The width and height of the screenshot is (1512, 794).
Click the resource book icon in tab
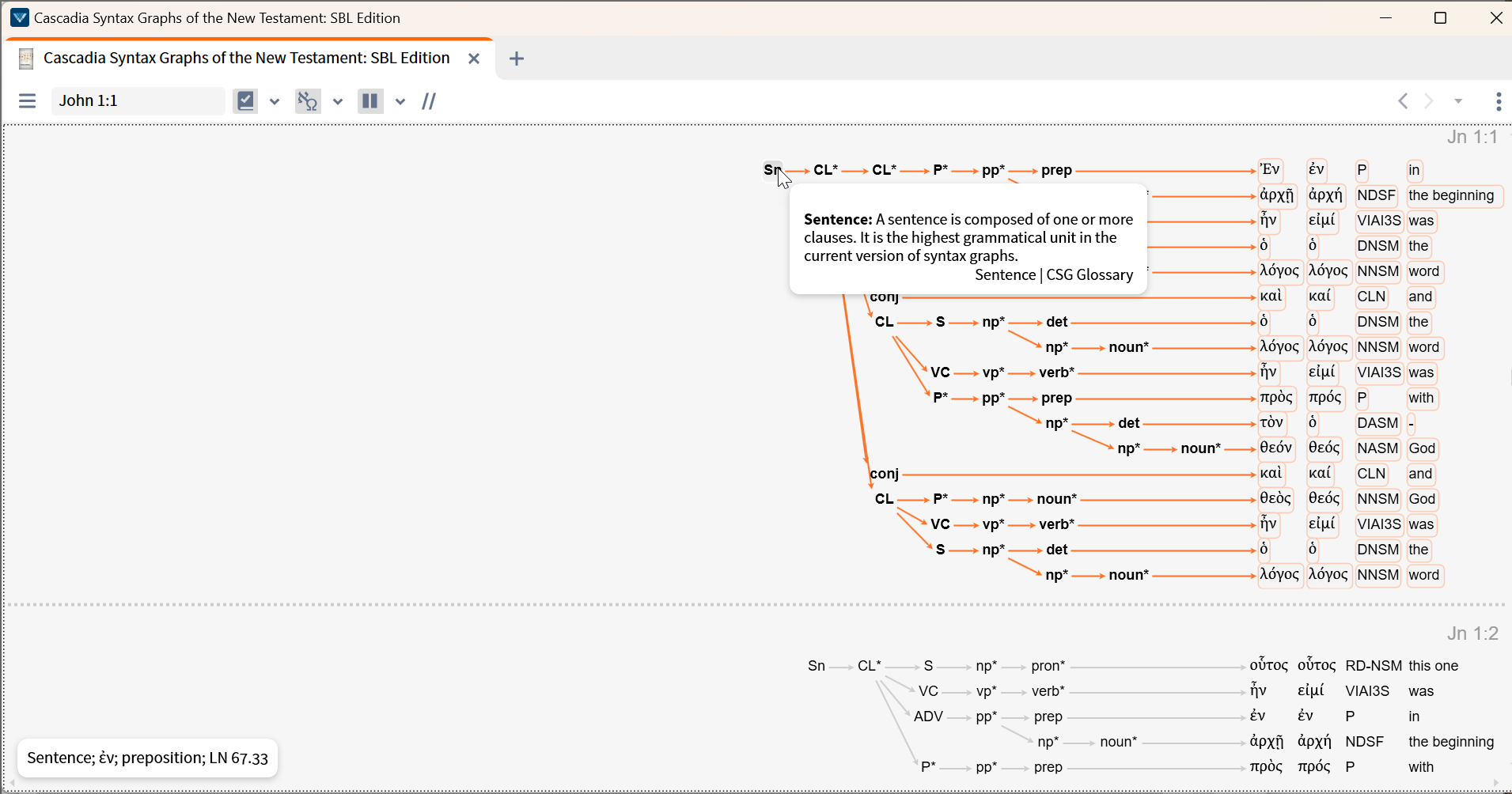pyautogui.click(x=26, y=59)
